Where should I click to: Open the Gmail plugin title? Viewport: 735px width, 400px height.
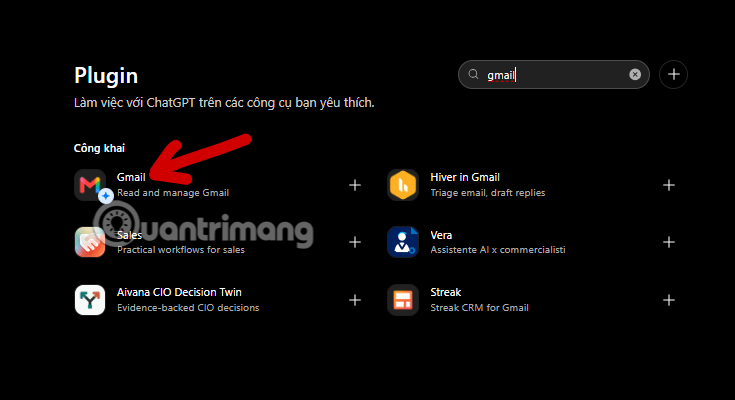131,177
